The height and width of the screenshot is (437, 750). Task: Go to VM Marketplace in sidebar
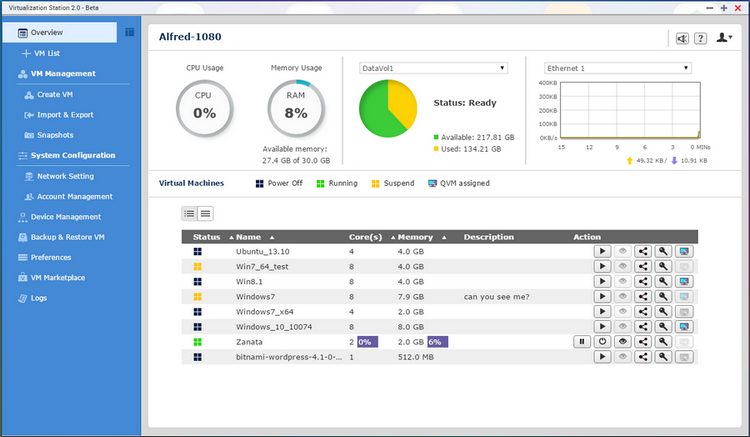(57, 277)
